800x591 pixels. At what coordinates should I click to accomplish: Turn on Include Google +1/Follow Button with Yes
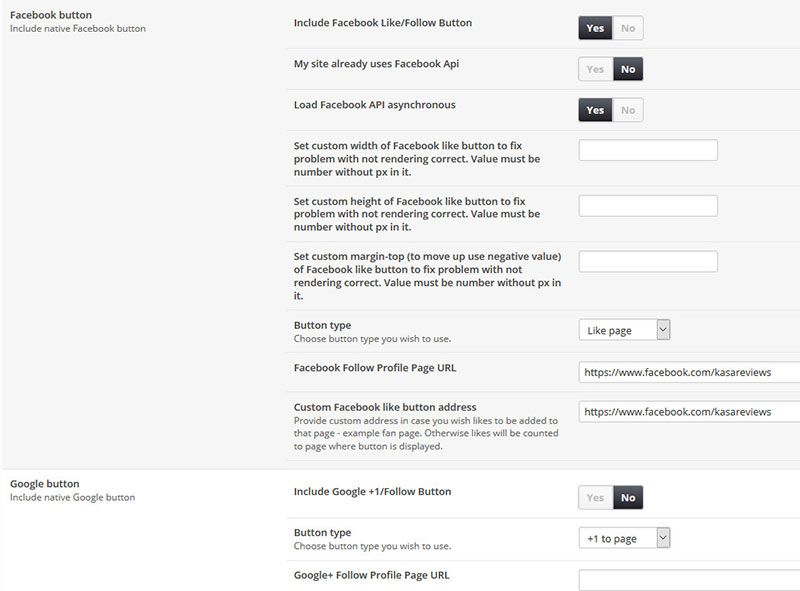point(595,497)
